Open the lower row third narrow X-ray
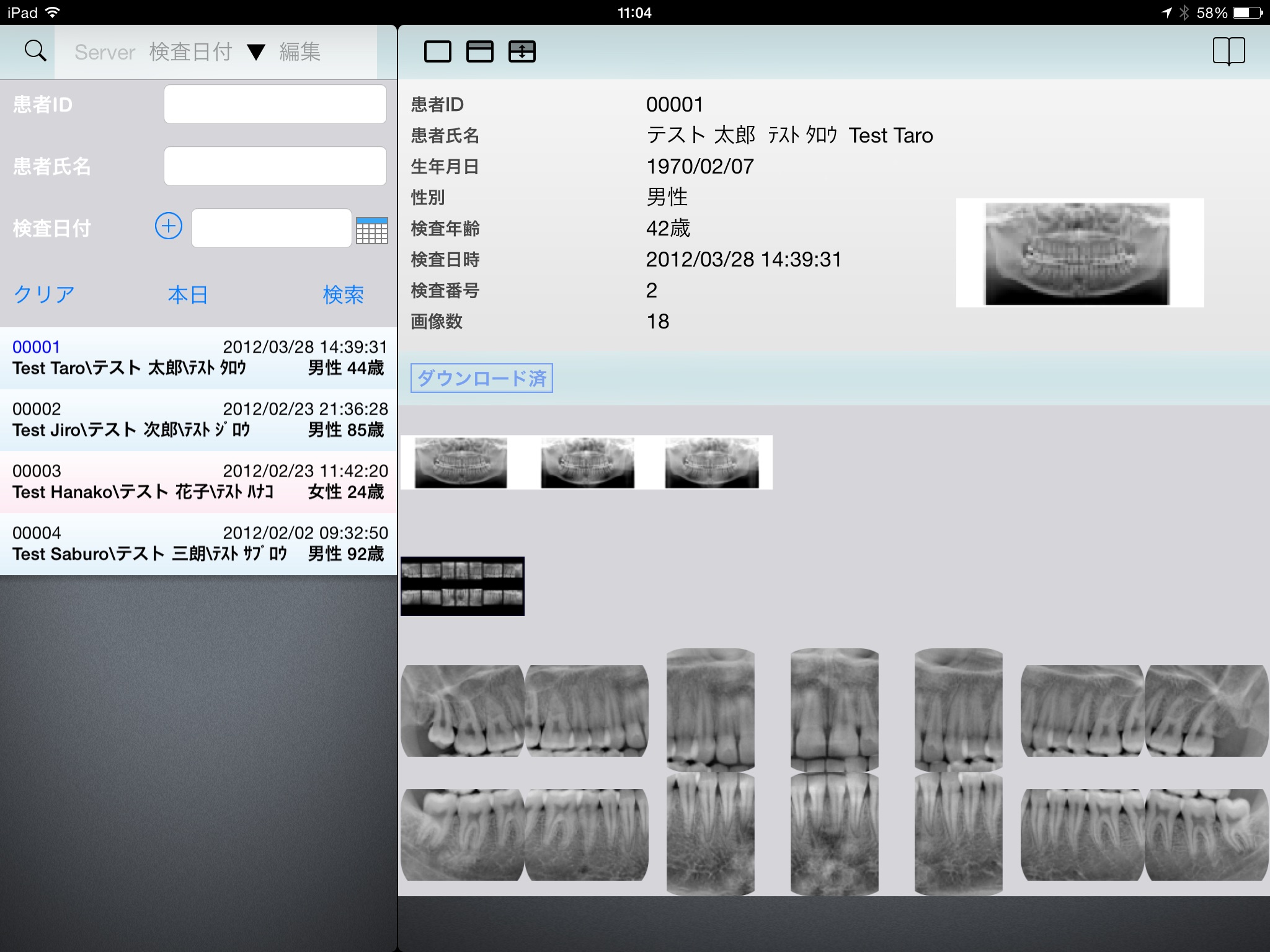The image size is (1270, 952). pyautogui.click(x=711, y=834)
